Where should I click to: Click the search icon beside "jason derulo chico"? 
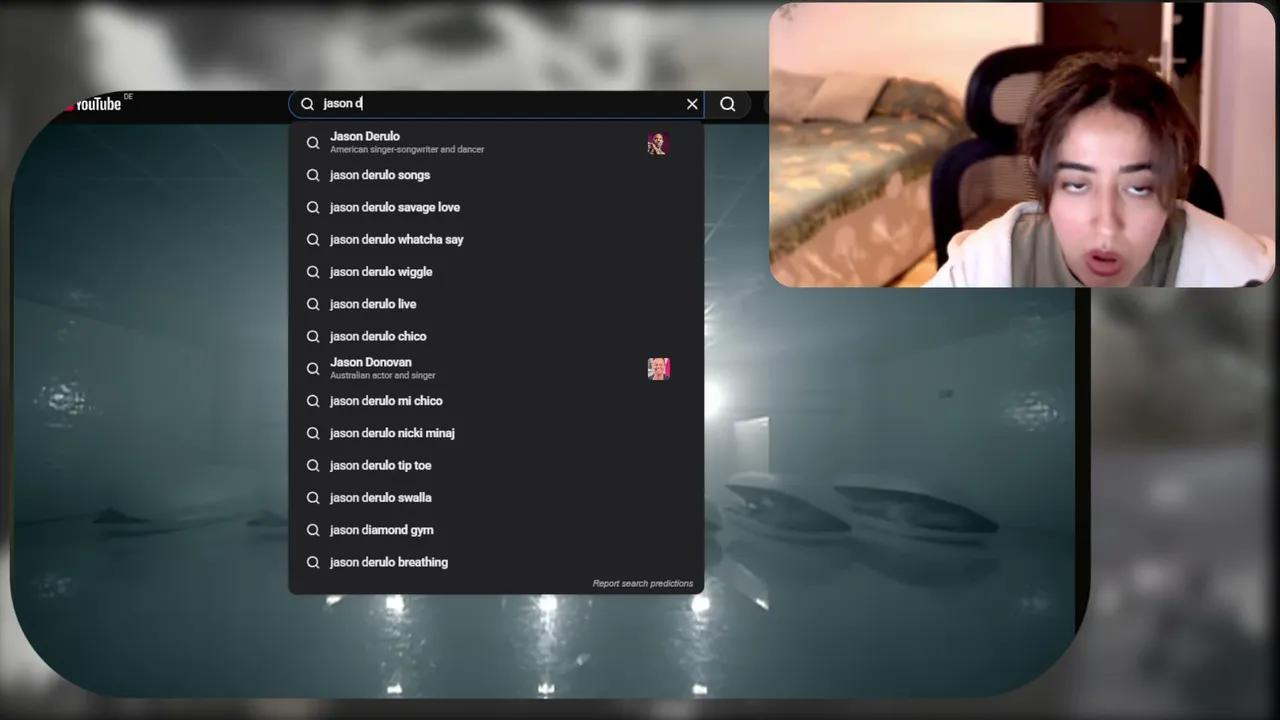313,336
